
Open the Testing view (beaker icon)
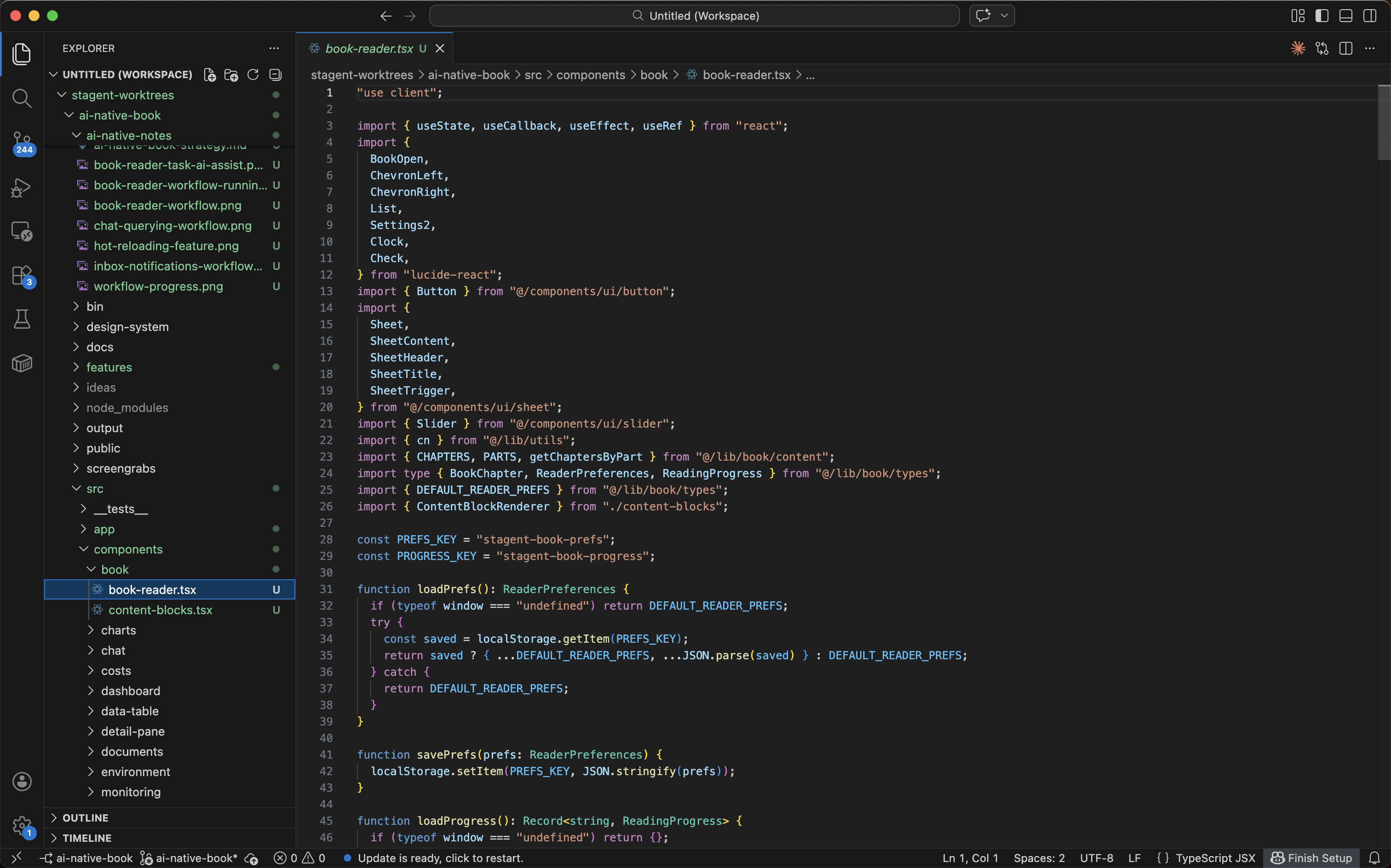coord(22,319)
